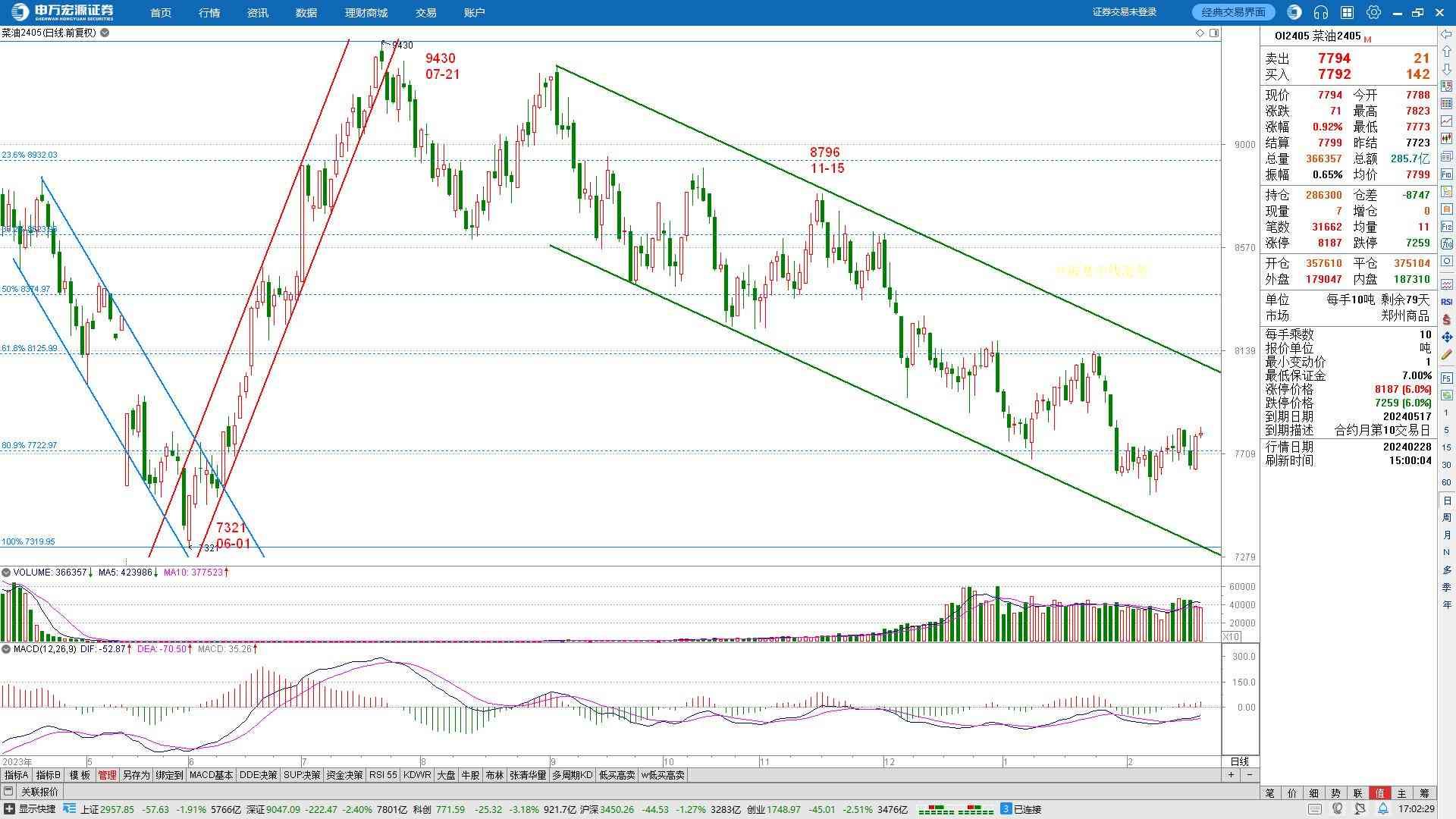Click the up arrow icon in right sidebar
The image size is (1456, 819).
[1446, 52]
